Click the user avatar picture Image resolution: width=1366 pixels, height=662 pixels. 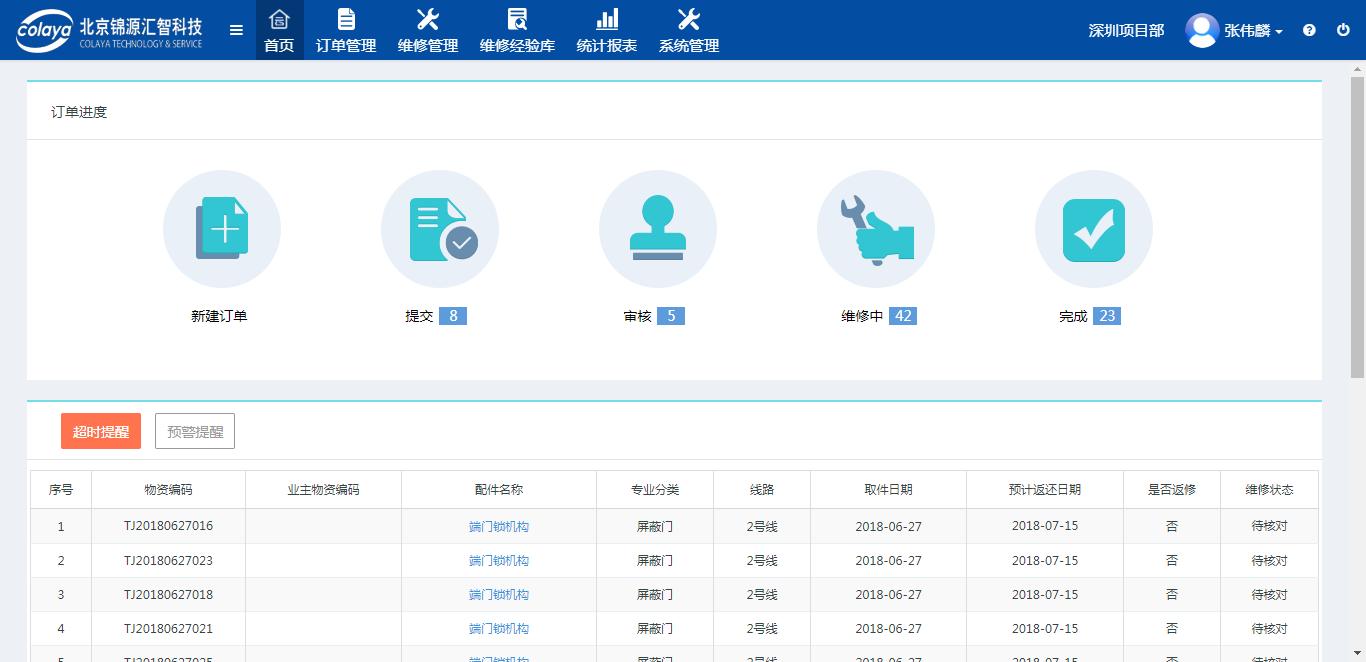coord(1201,30)
